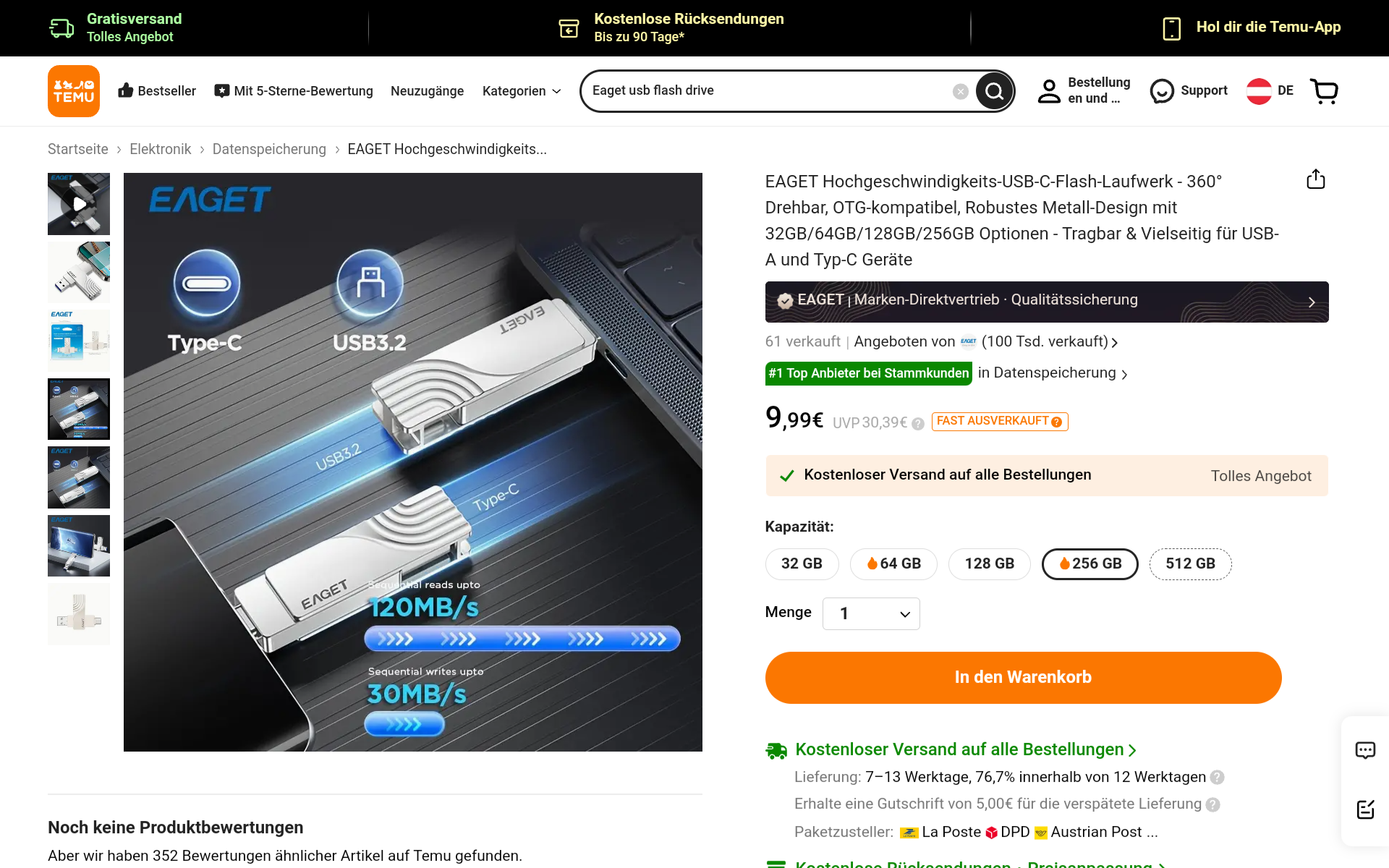The height and width of the screenshot is (868, 1389).
Task: Select the 128 GB capacity option
Action: tap(989, 564)
